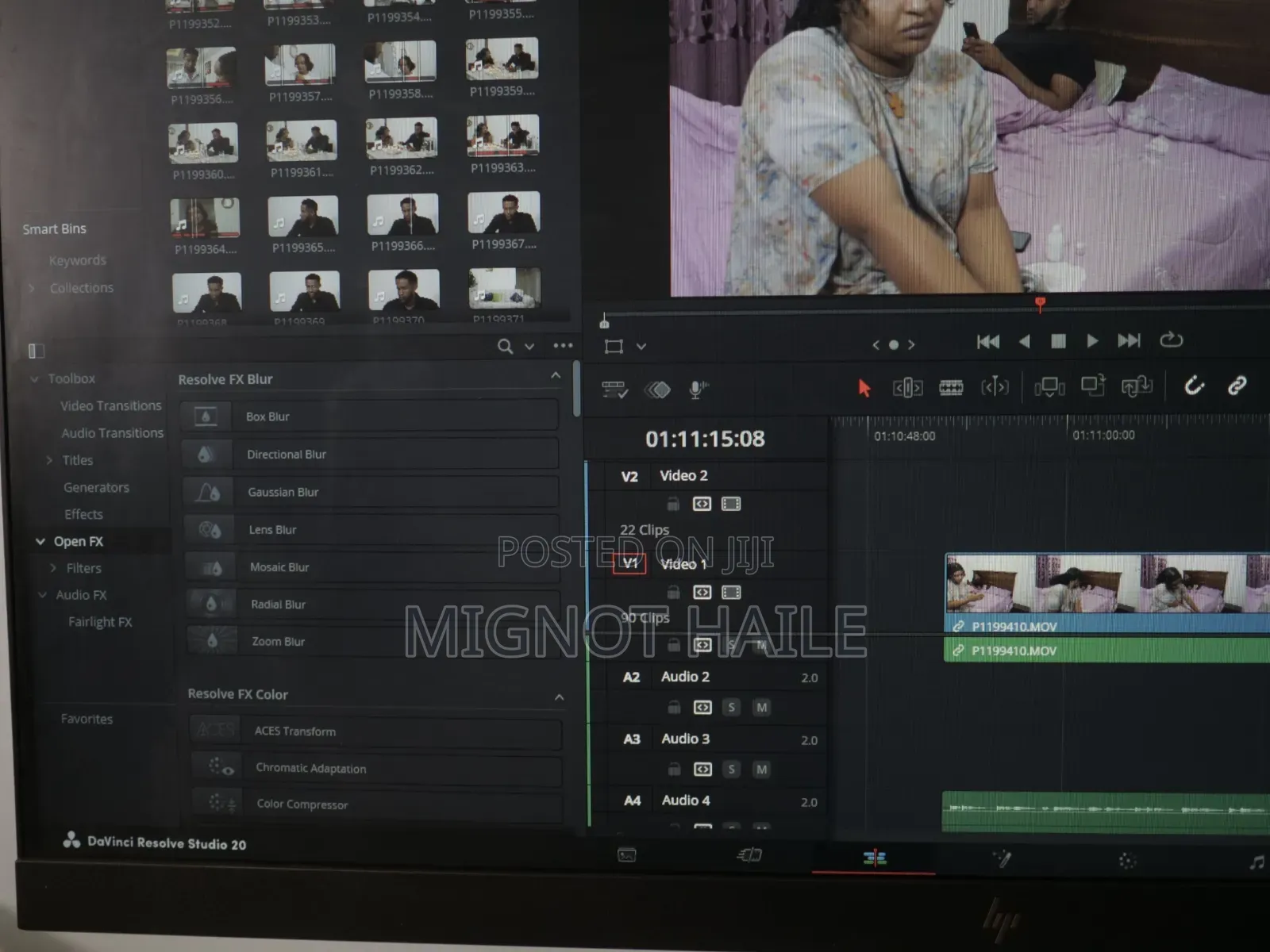Click the V1 track destination badge
Screen dimensions: 1270x952
tap(629, 563)
